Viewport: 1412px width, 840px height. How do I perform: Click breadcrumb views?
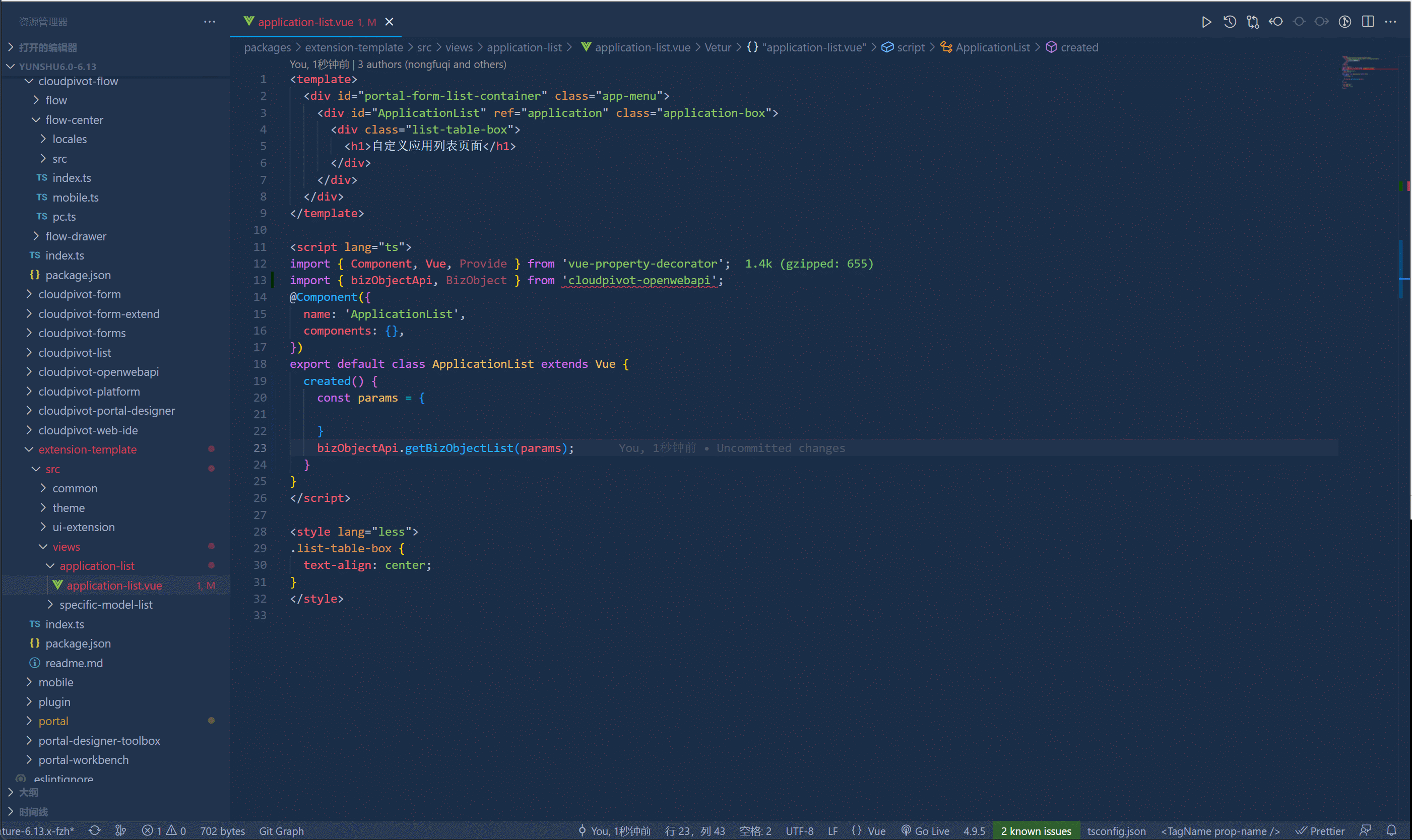[459, 47]
